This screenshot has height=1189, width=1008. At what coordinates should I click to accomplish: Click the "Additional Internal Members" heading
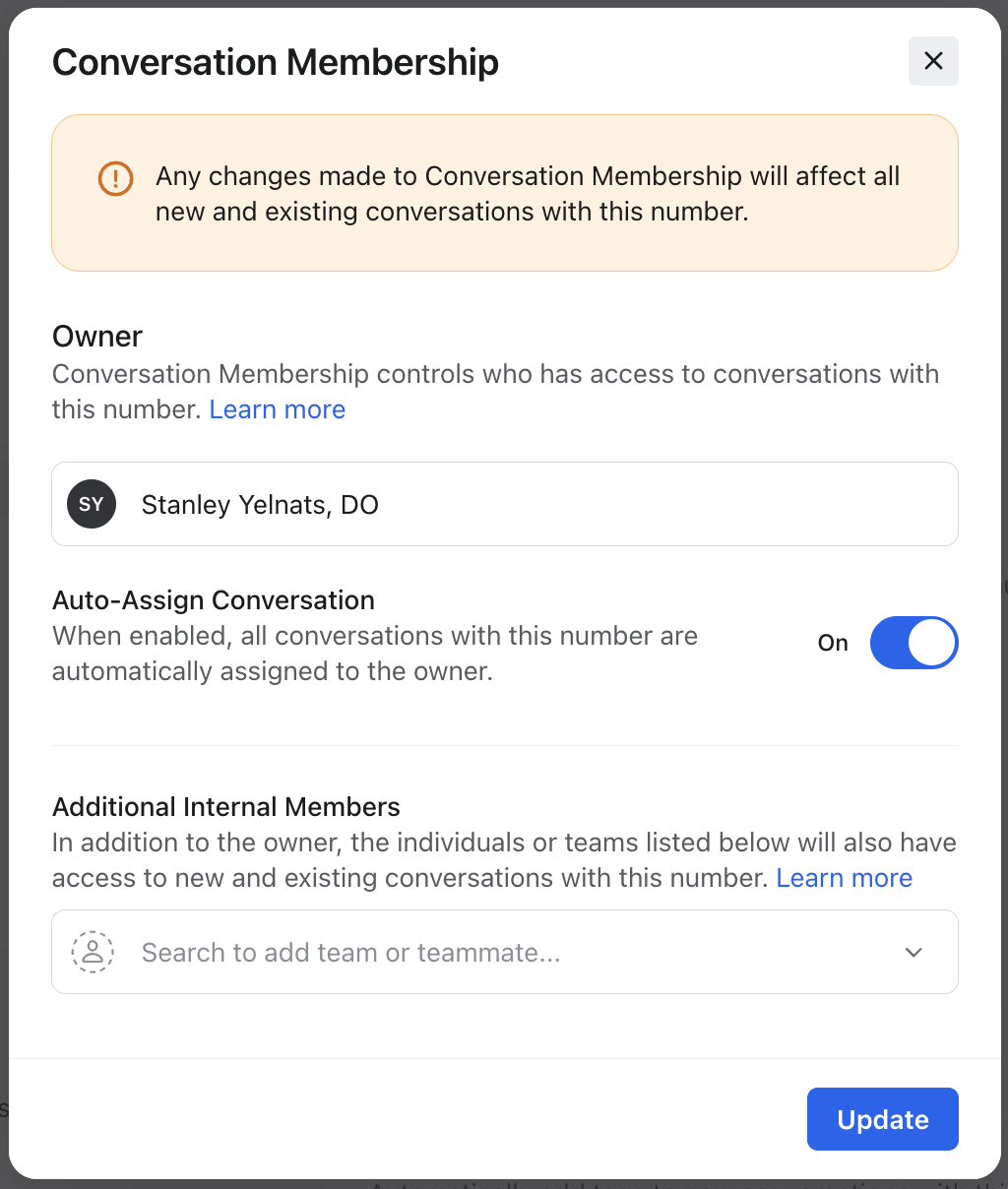click(x=226, y=807)
